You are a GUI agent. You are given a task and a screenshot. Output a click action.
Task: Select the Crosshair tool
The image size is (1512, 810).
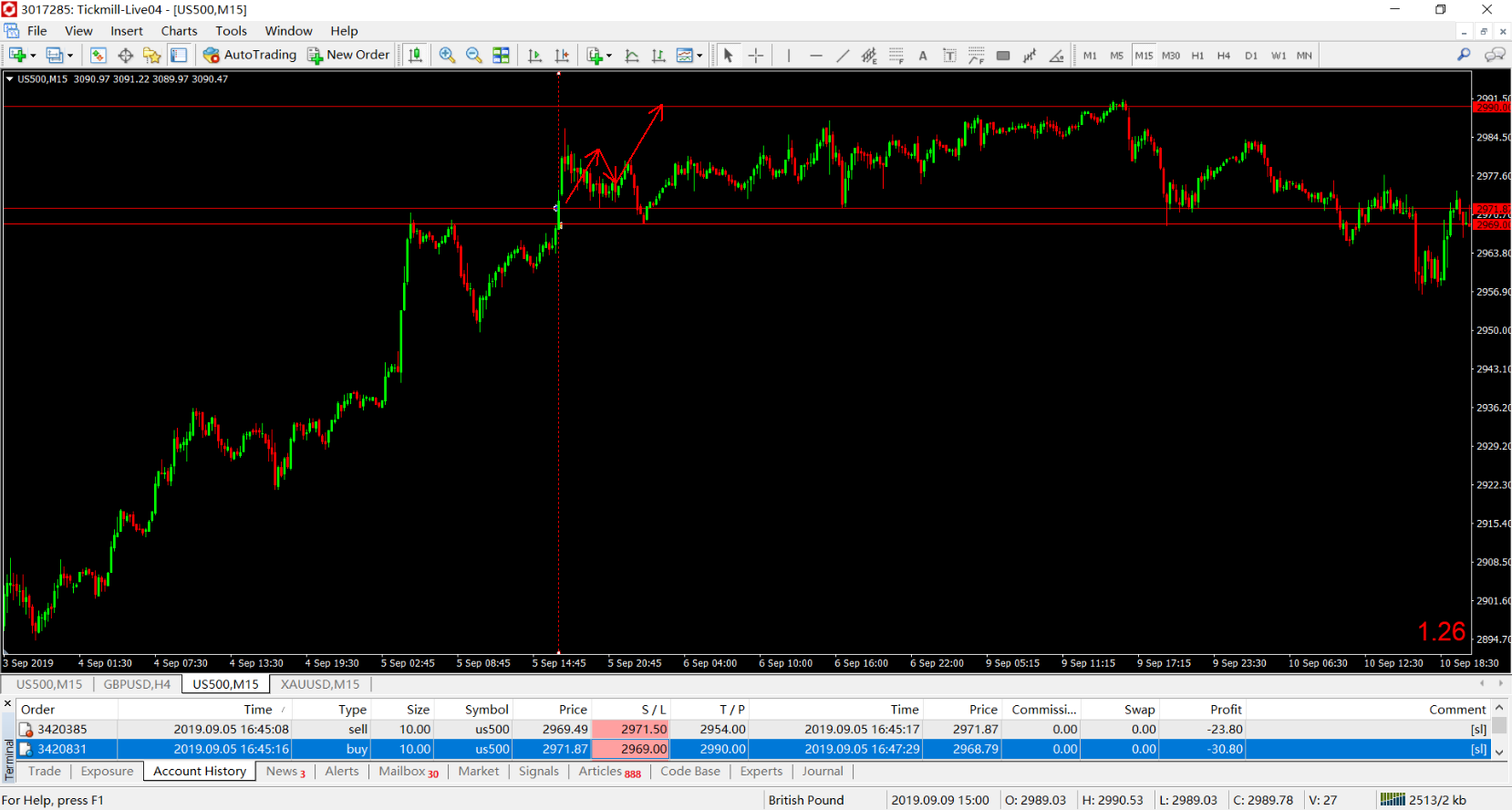click(756, 56)
